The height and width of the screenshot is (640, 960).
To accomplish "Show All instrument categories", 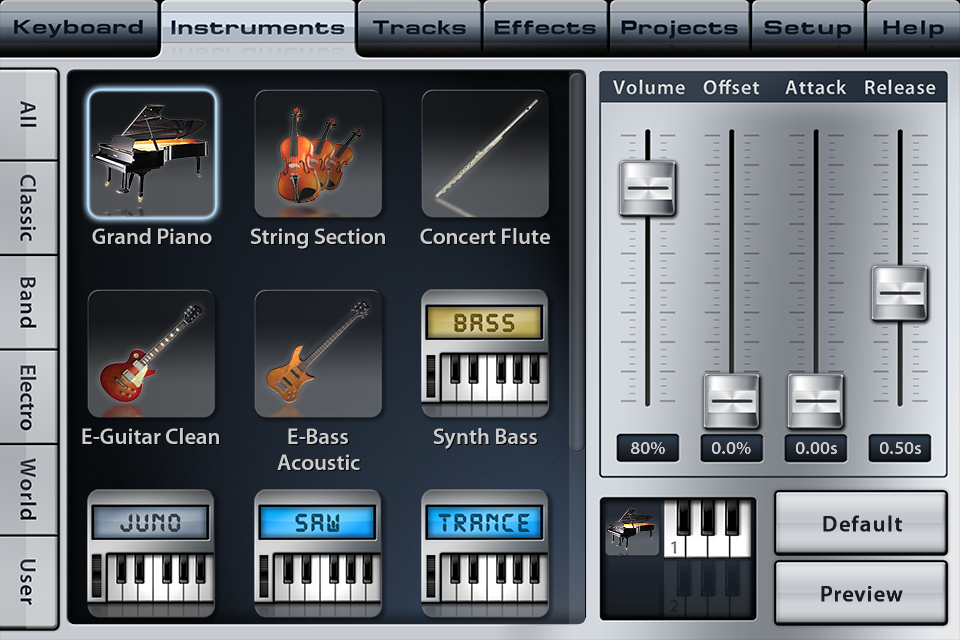I will pos(28,115).
